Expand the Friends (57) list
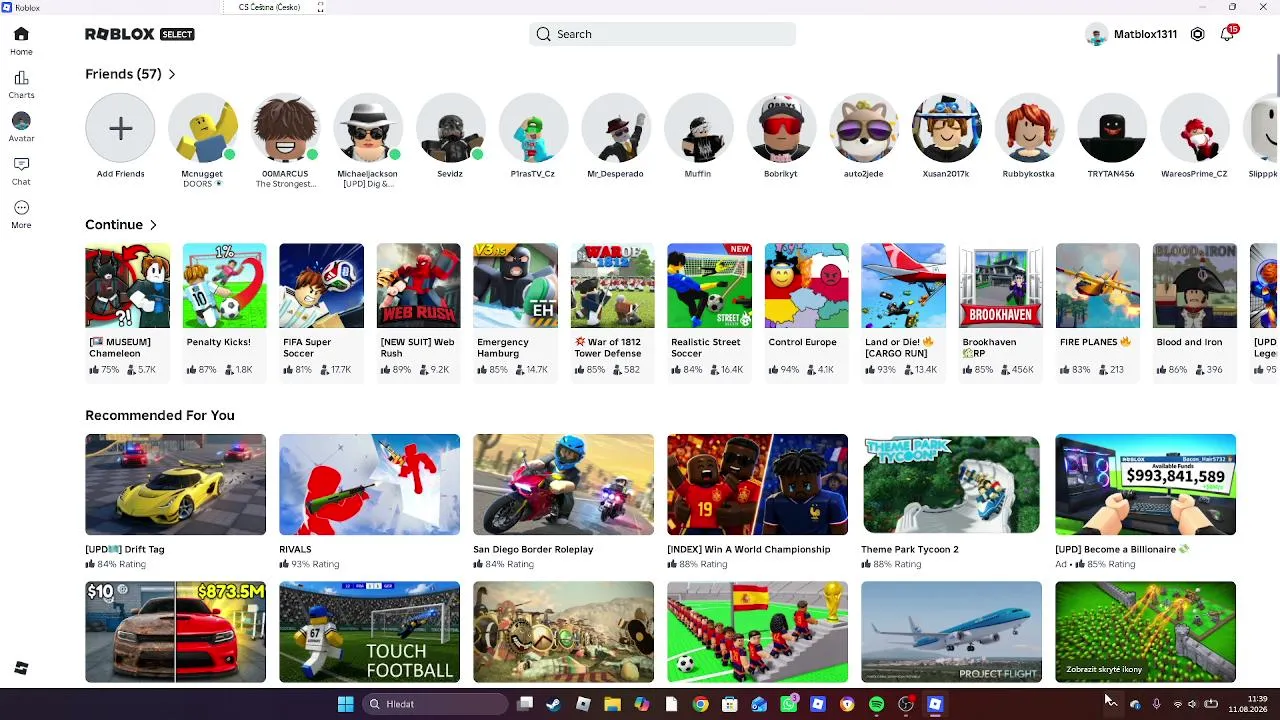1280x720 pixels. (130, 74)
